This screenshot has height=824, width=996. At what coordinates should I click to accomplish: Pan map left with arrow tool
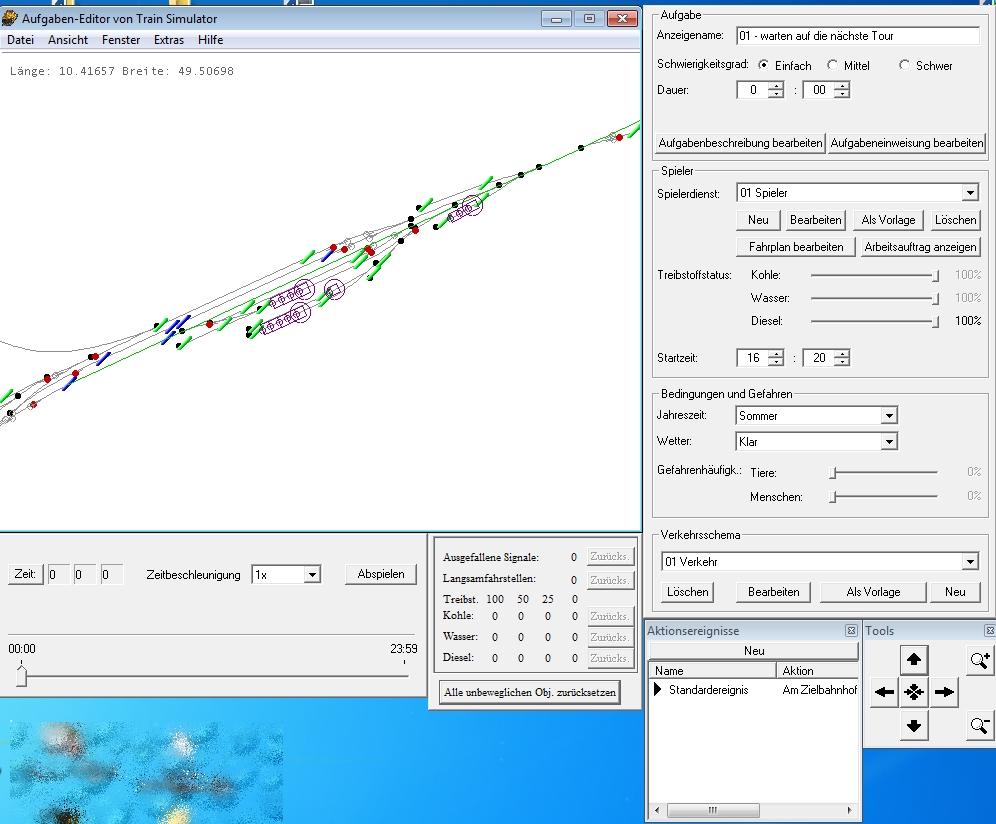point(884,692)
